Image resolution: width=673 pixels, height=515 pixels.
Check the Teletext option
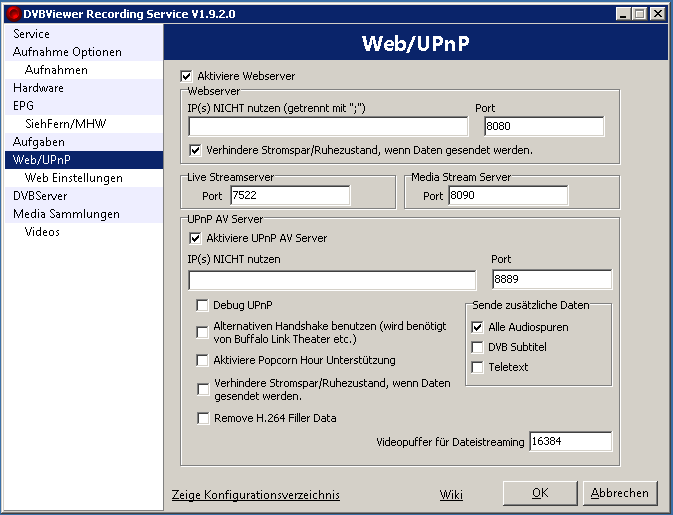477,367
